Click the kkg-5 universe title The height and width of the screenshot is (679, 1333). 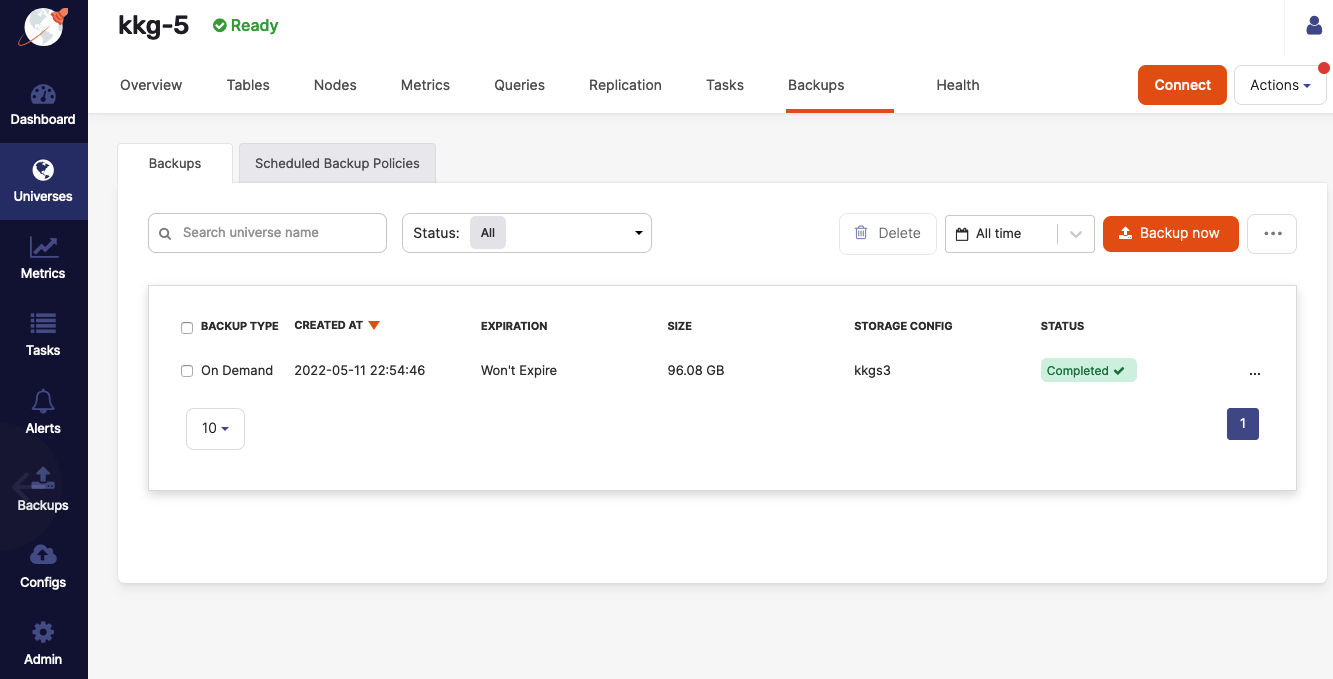[153, 26]
